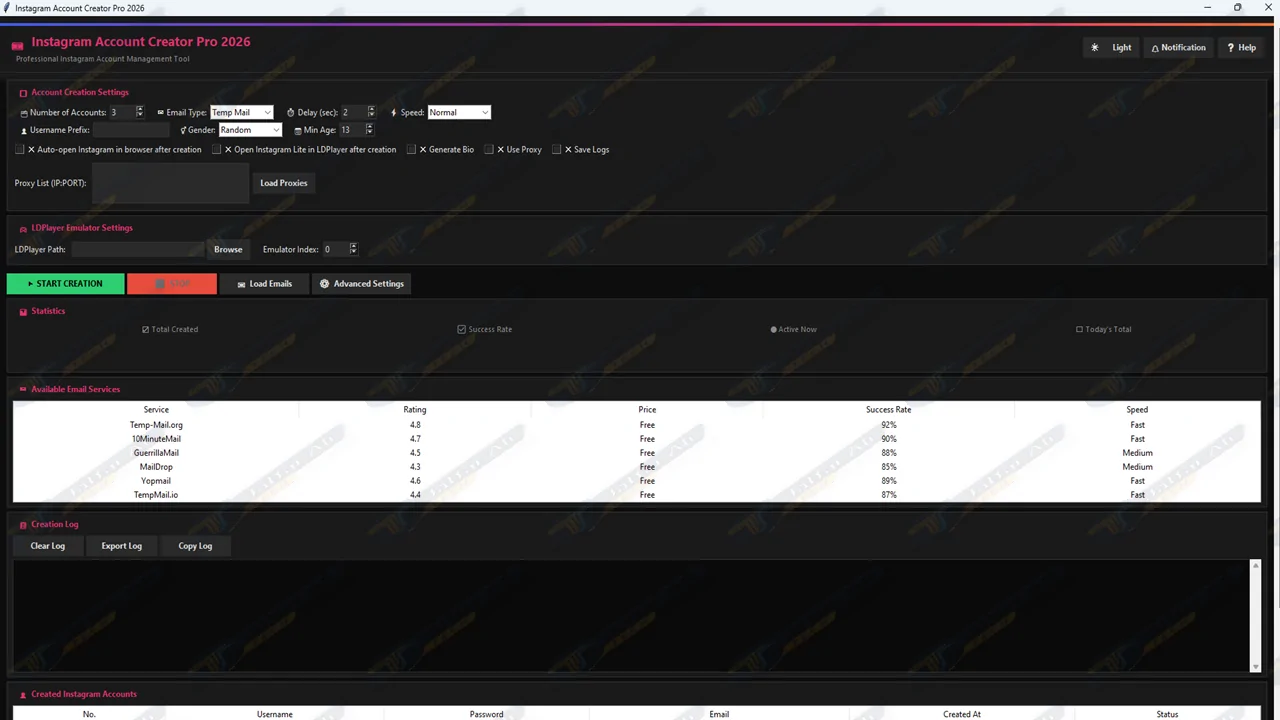Image resolution: width=1280 pixels, height=720 pixels.
Task: Expand the Speed combo box
Action: pyautogui.click(x=459, y=113)
